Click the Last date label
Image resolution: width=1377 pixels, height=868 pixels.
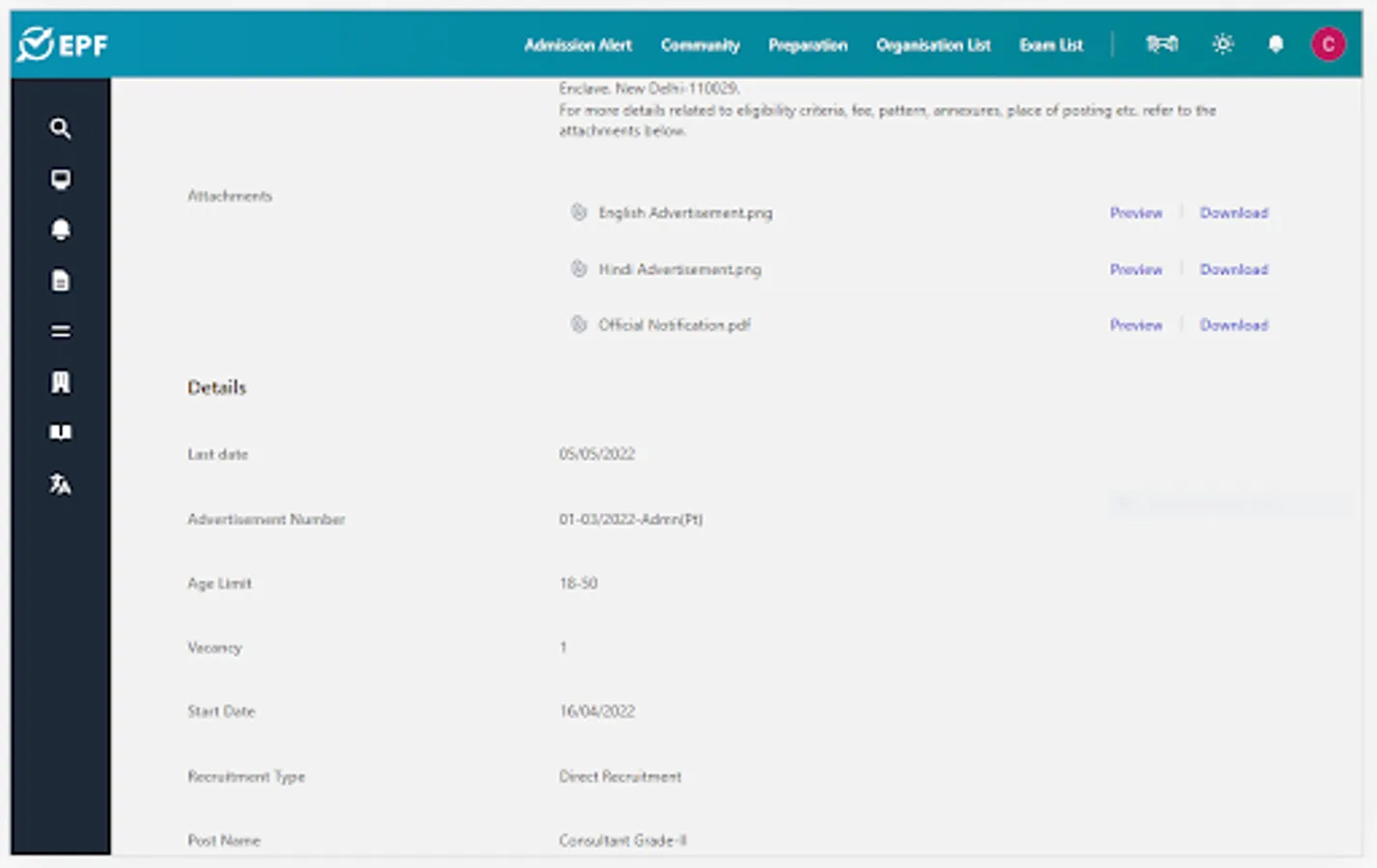coord(217,454)
